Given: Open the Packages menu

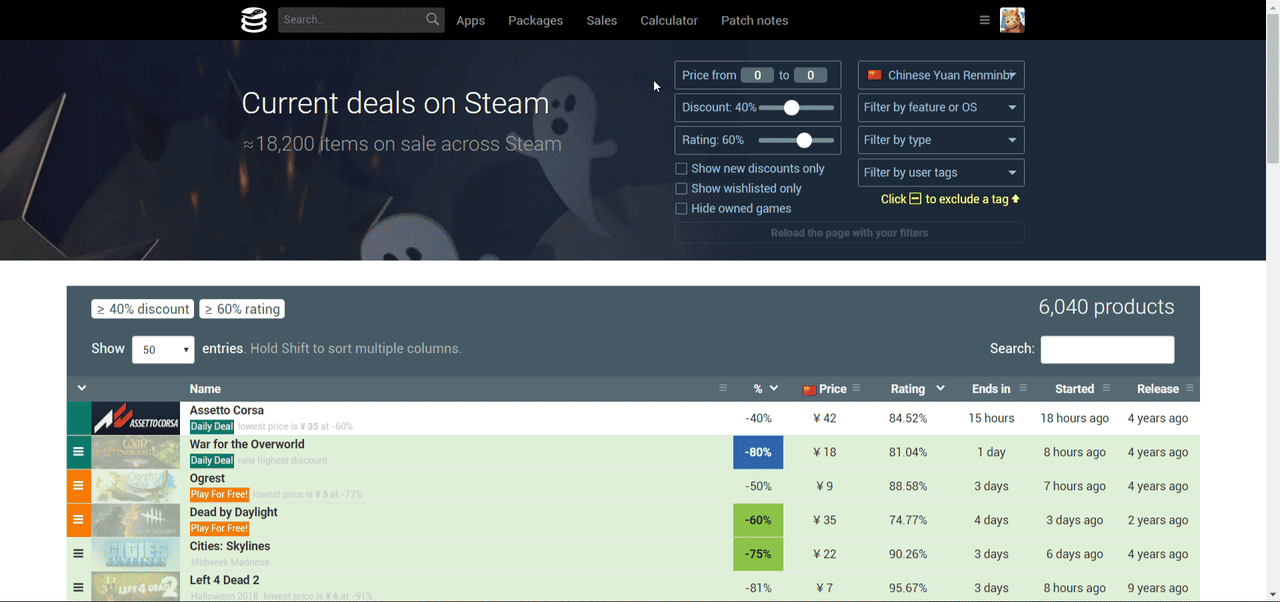Looking at the screenshot, I should click(x=535, y=20).
